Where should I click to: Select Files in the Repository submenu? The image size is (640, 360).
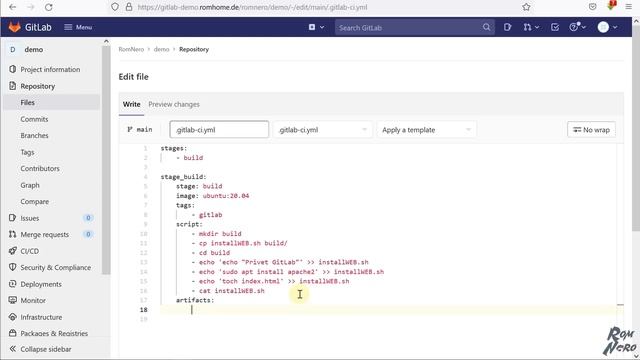51,102
